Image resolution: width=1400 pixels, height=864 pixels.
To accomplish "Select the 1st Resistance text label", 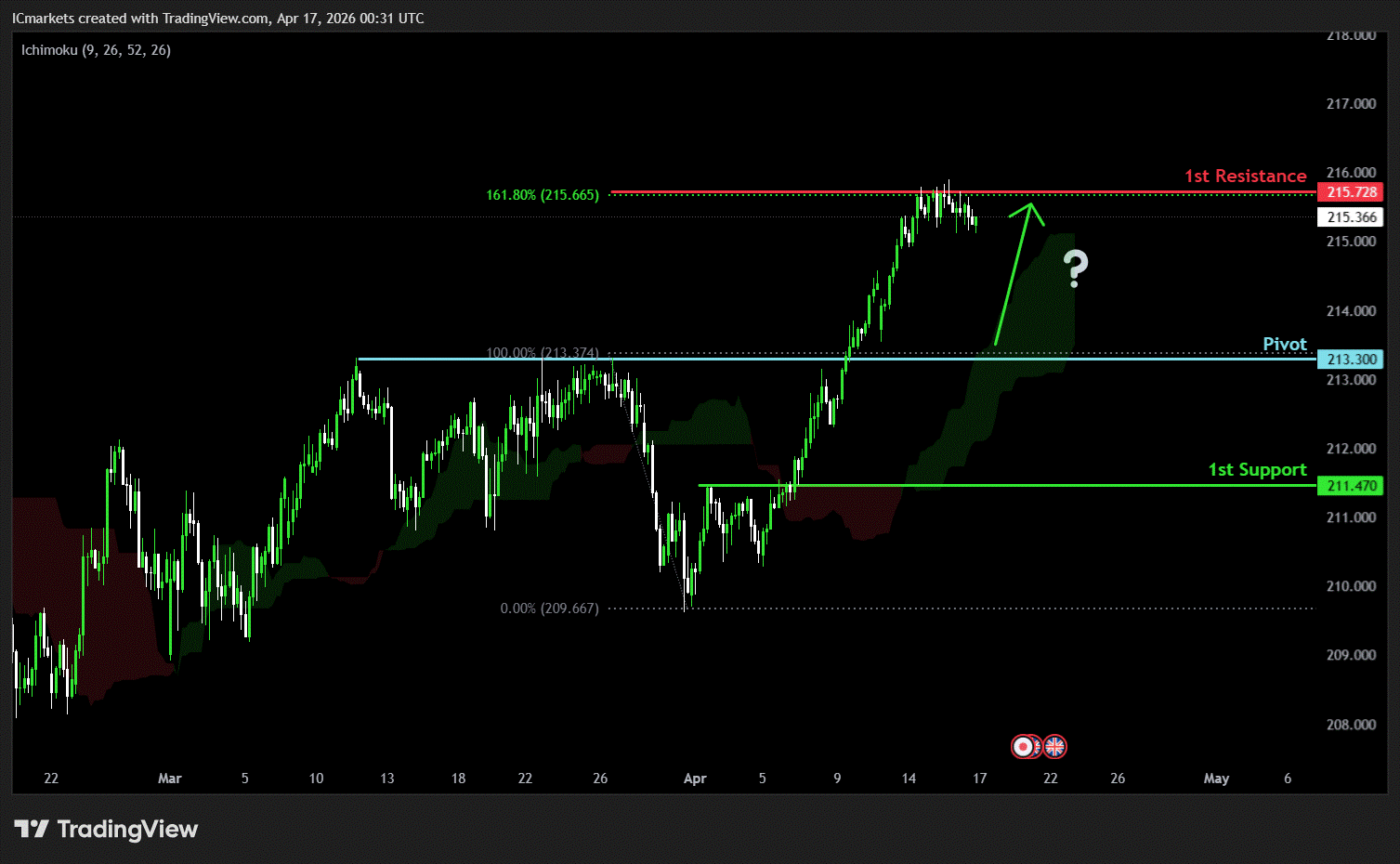I will (1245, 176).
